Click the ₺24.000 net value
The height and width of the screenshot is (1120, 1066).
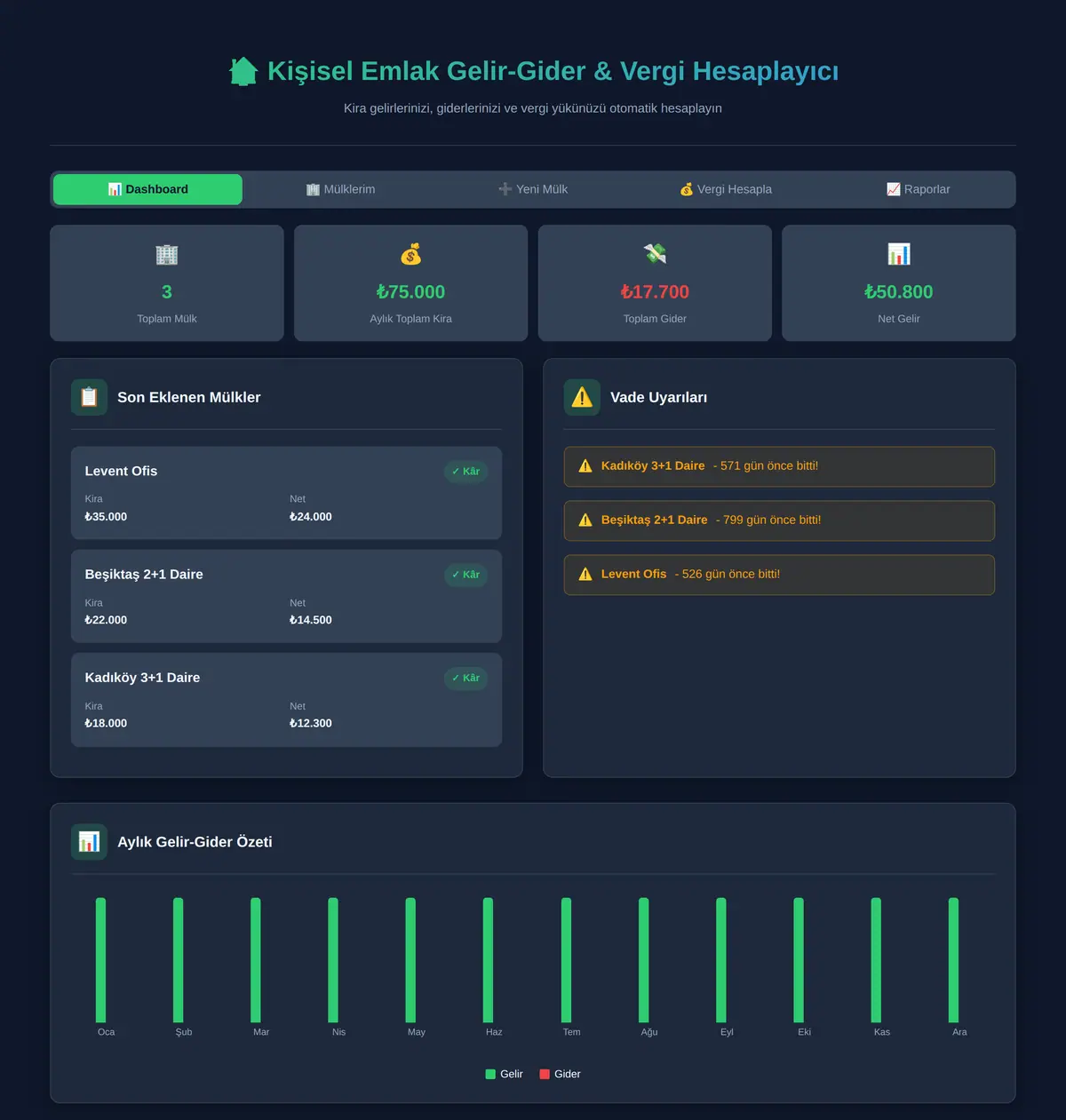tap(311, 517)
